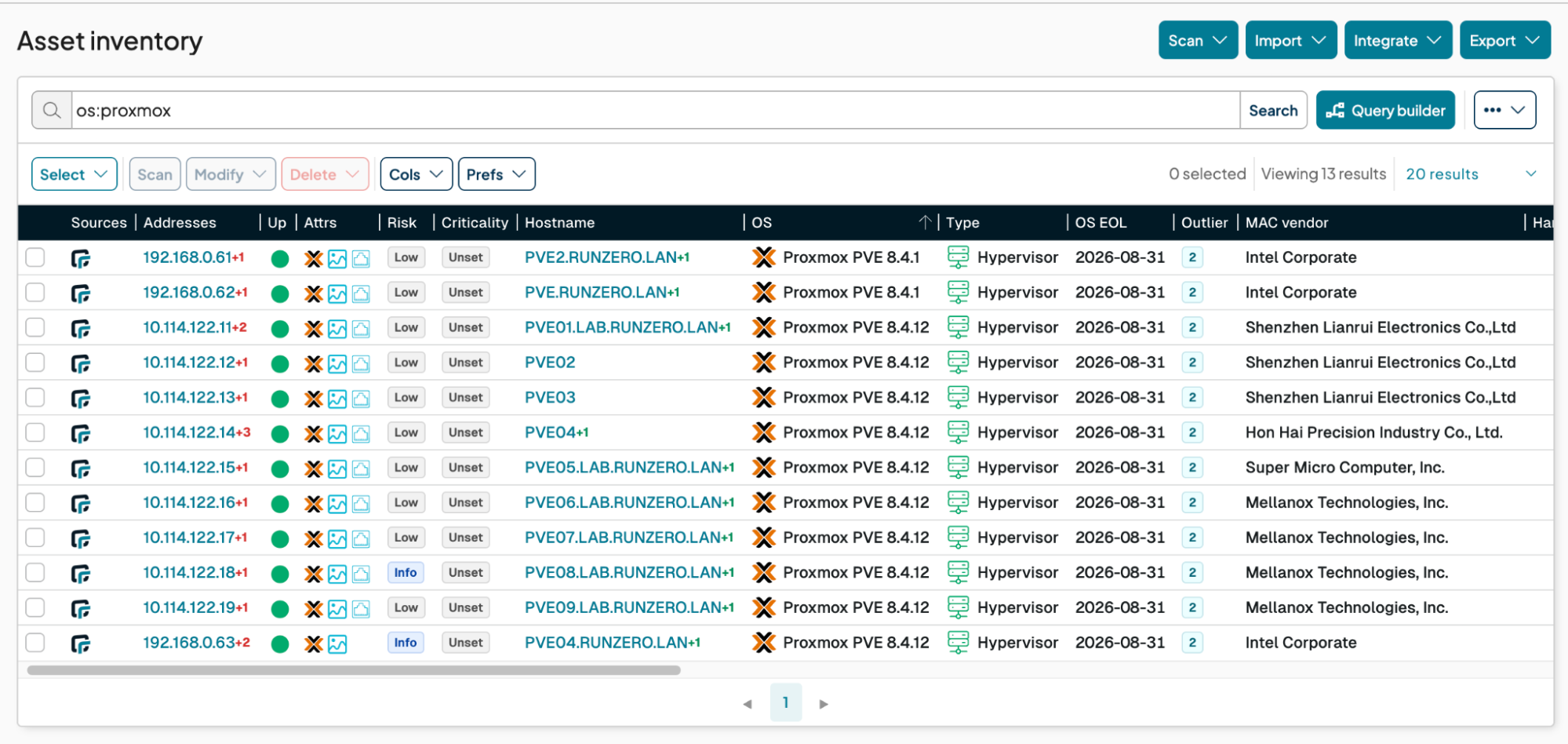The image size is (1568, 744).
Task: Sort table by OS EOL column header
Action: point(1100,223)
